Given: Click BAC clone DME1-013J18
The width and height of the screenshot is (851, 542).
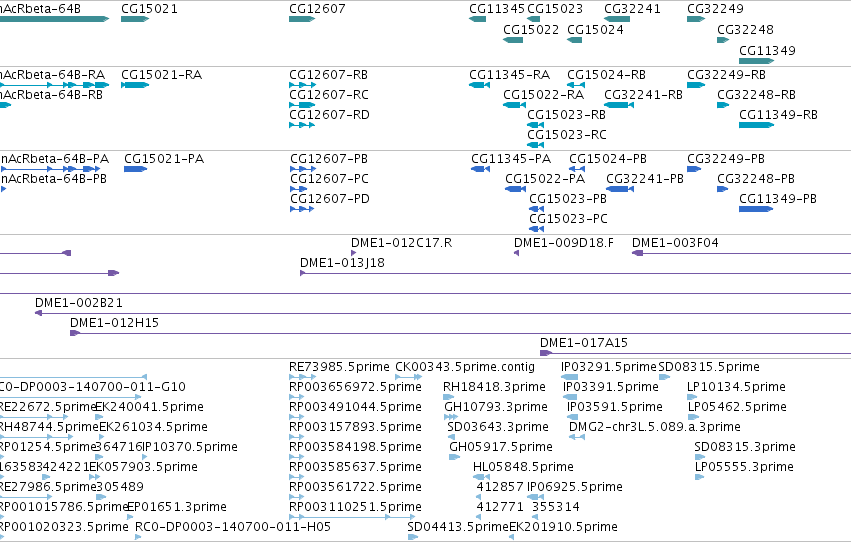Looking at the screenshot, I should tap(575, 273).
